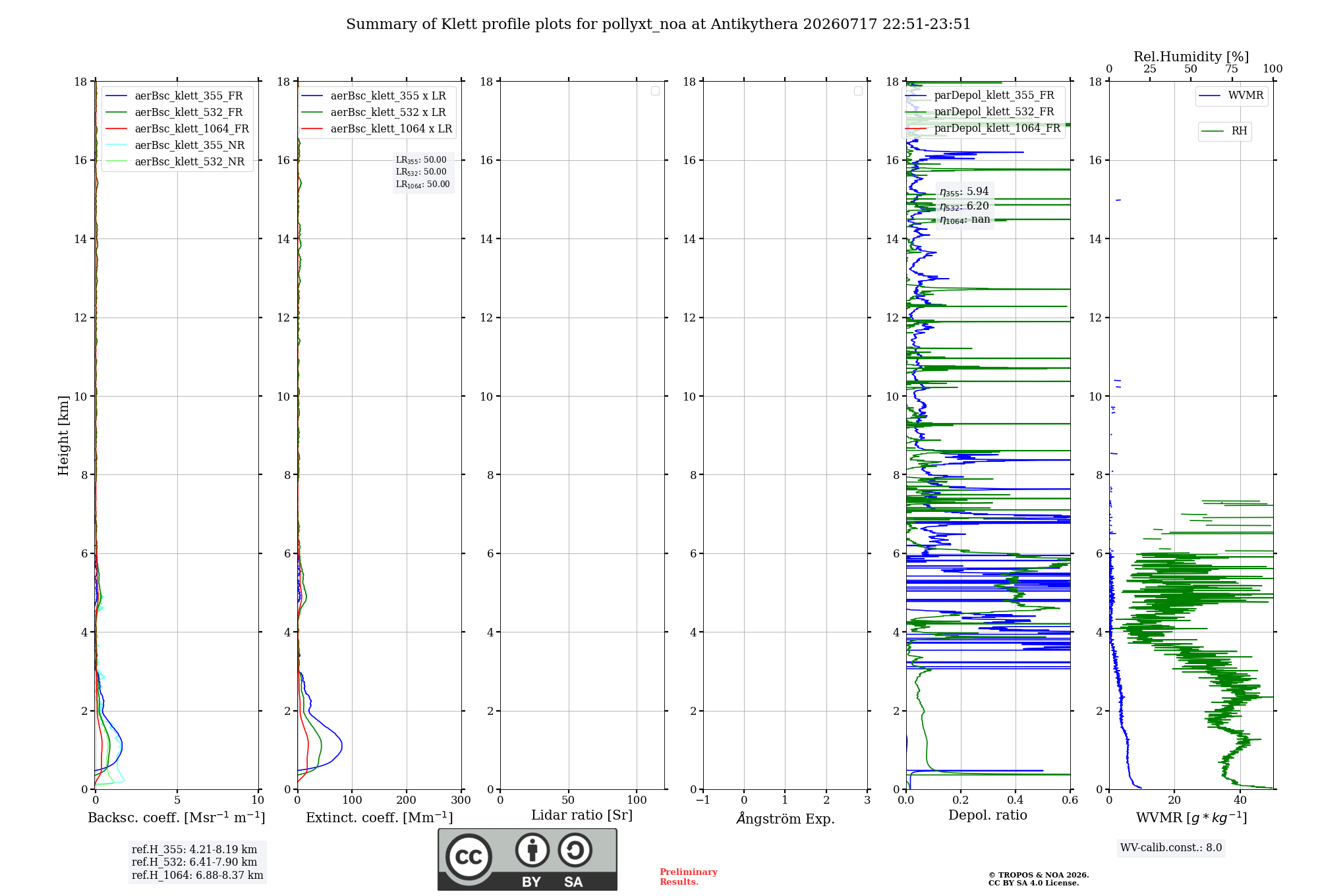Screen dimensions: 1318x896
Task: Click the empty legend box in Lidar ratio plot
Action: pyautogui.click(x=655, y=91)
